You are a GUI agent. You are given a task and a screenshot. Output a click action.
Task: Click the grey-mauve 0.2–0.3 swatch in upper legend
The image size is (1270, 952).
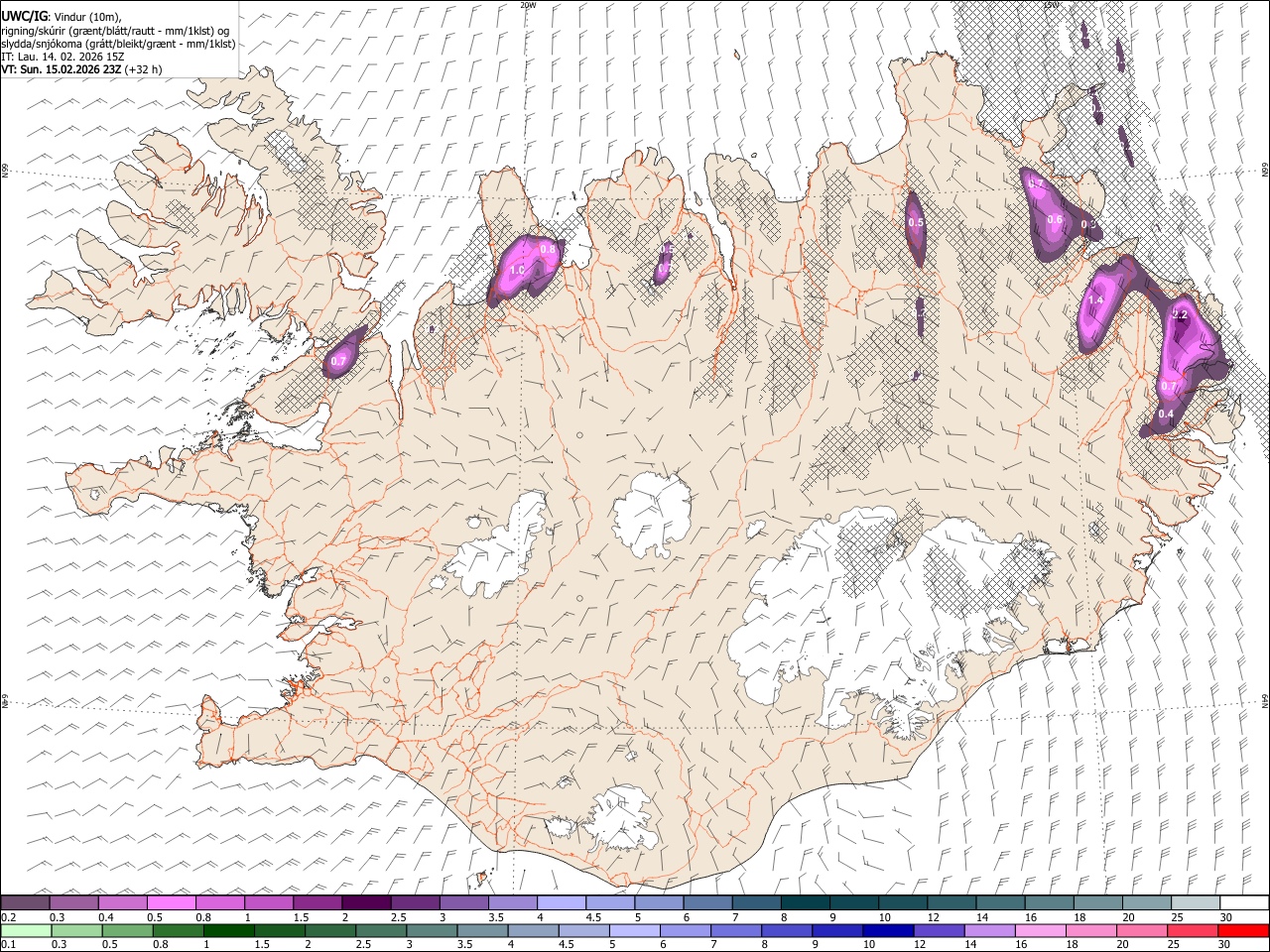(x=26, y=903)
